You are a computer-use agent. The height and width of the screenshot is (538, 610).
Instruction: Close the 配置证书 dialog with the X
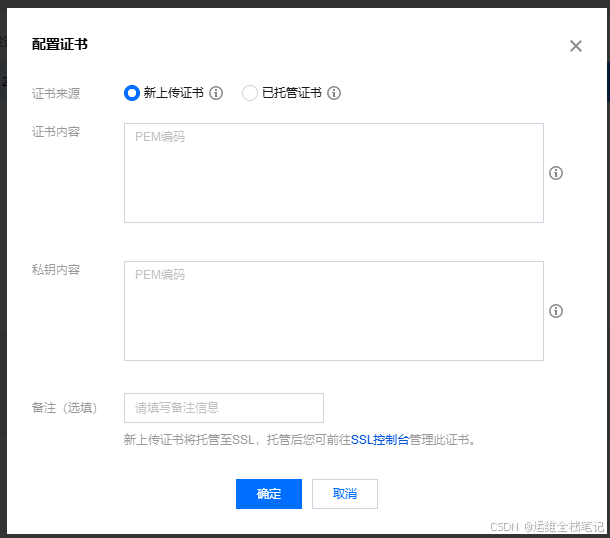576,46
